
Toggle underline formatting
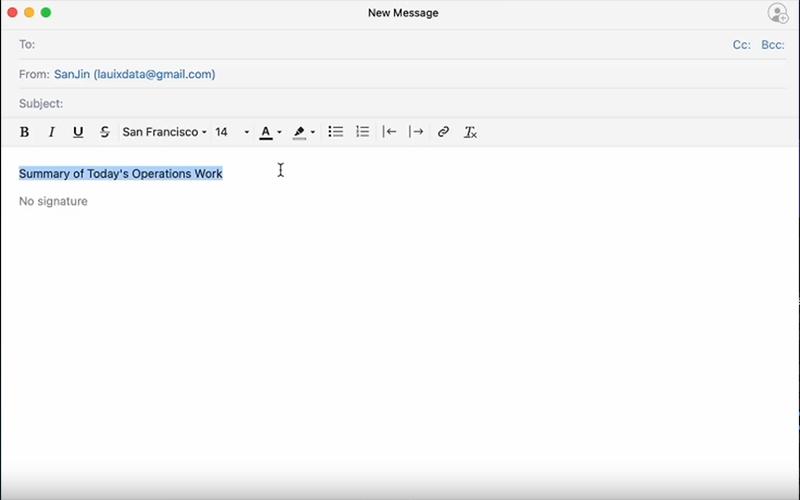[x=78, y=132]
